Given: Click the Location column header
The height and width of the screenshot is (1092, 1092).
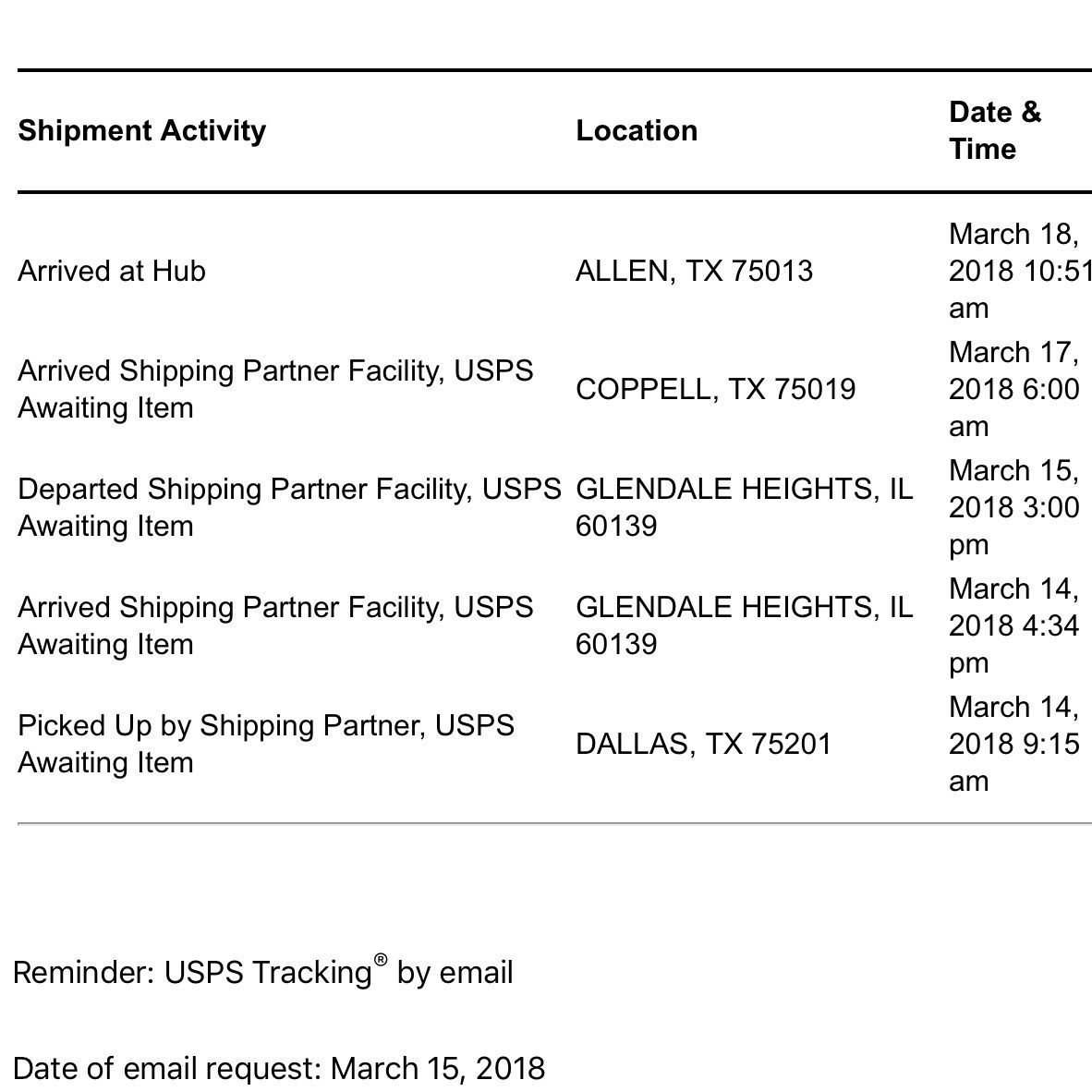Looking at the screenshot, I should (637, 130).
